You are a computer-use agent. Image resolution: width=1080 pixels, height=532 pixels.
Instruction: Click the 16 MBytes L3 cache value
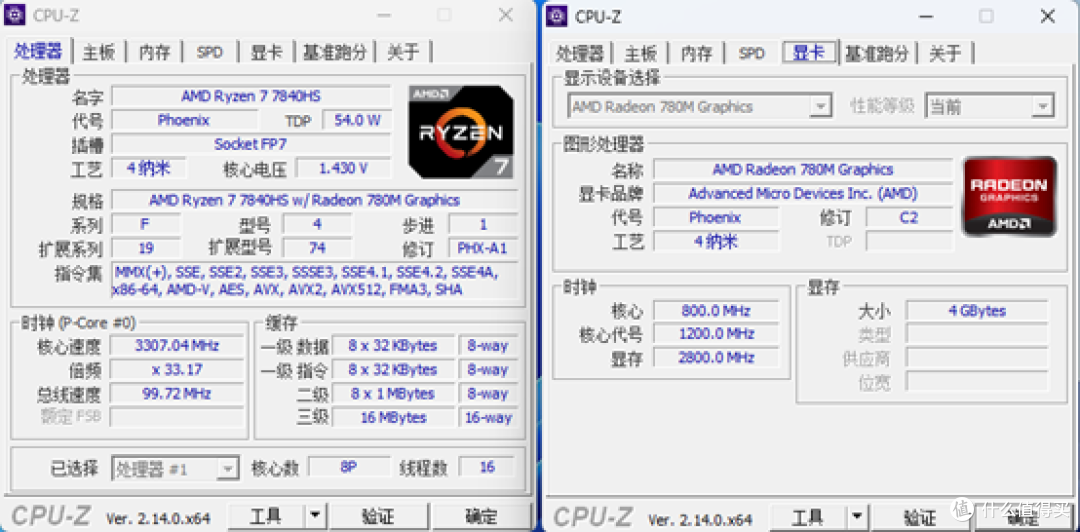coord(393,418)
